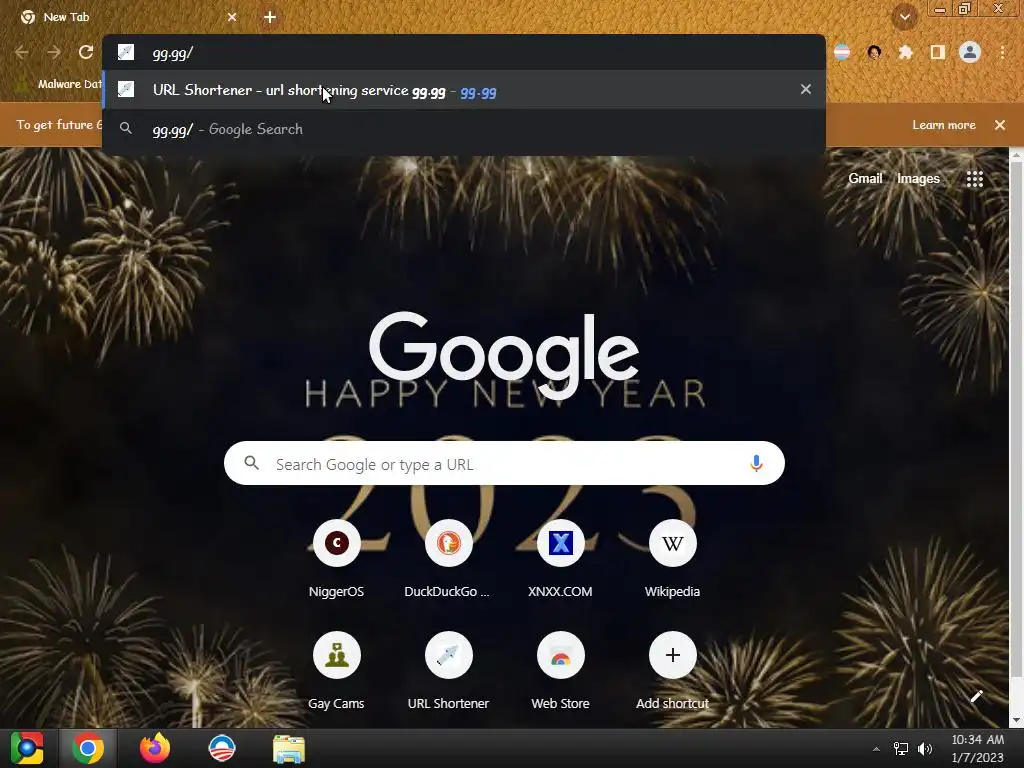Click the Search Google or type a URL box
This screenshot has width=1024, height=768.
pos(504,464)
